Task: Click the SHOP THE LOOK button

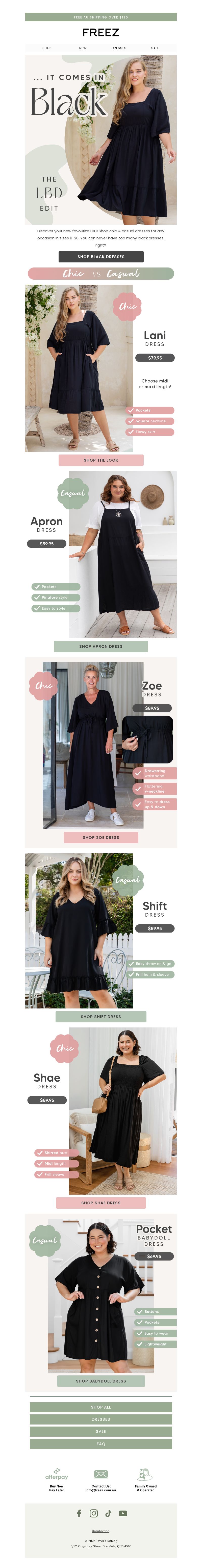Action: 101,460
